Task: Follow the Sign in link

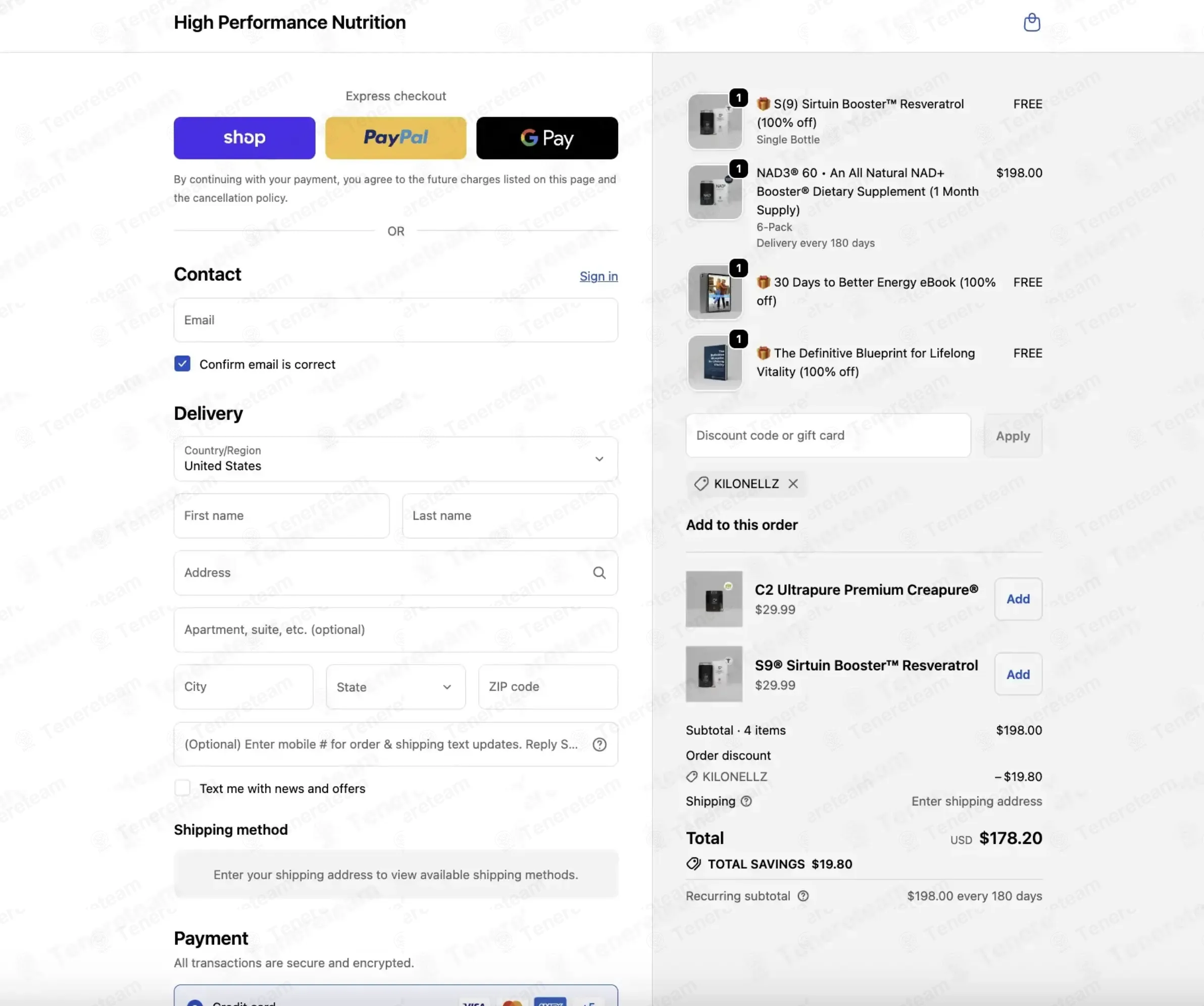Action: 598,276
